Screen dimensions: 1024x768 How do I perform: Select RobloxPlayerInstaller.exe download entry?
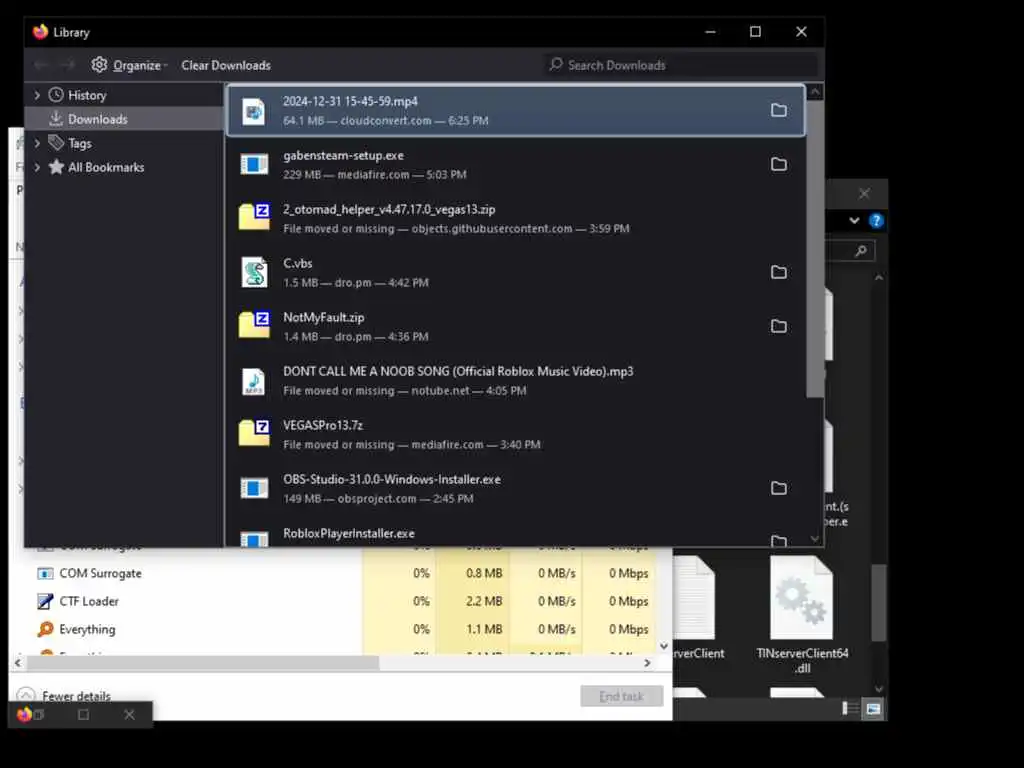pos(515,534)
